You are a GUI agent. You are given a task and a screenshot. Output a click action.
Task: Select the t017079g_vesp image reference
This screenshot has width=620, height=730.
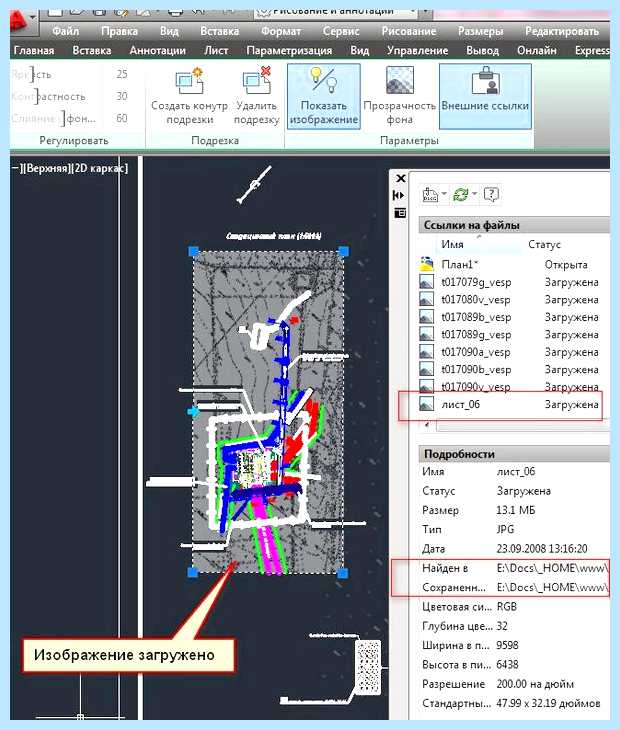(514, 282)
